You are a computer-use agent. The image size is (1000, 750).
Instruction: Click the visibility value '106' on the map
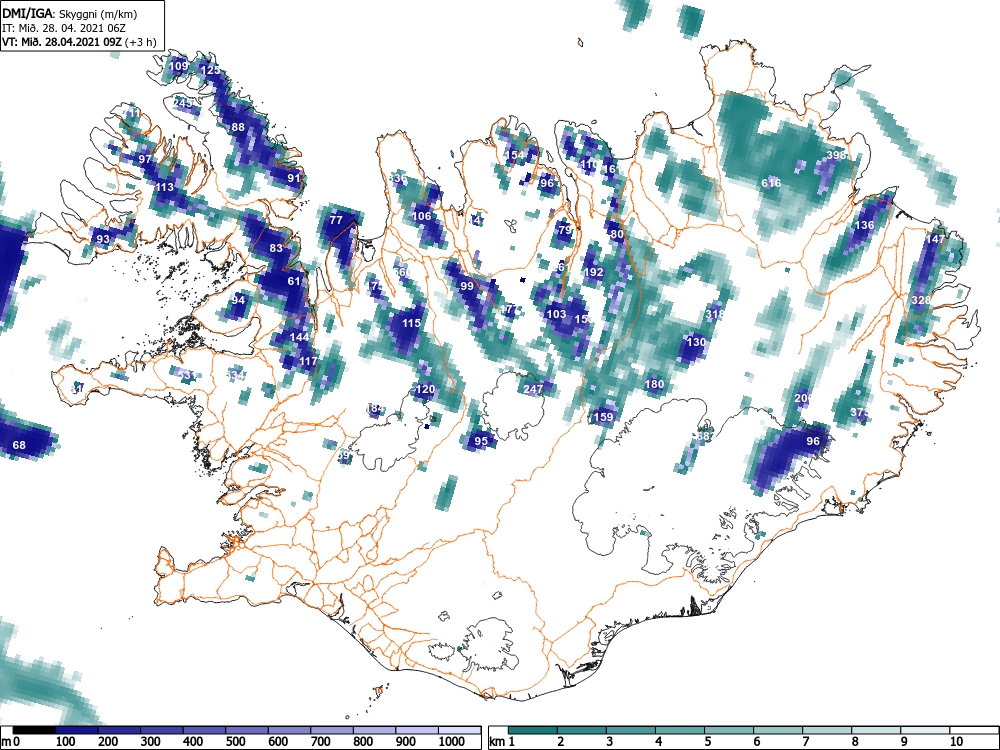point(422,216)
